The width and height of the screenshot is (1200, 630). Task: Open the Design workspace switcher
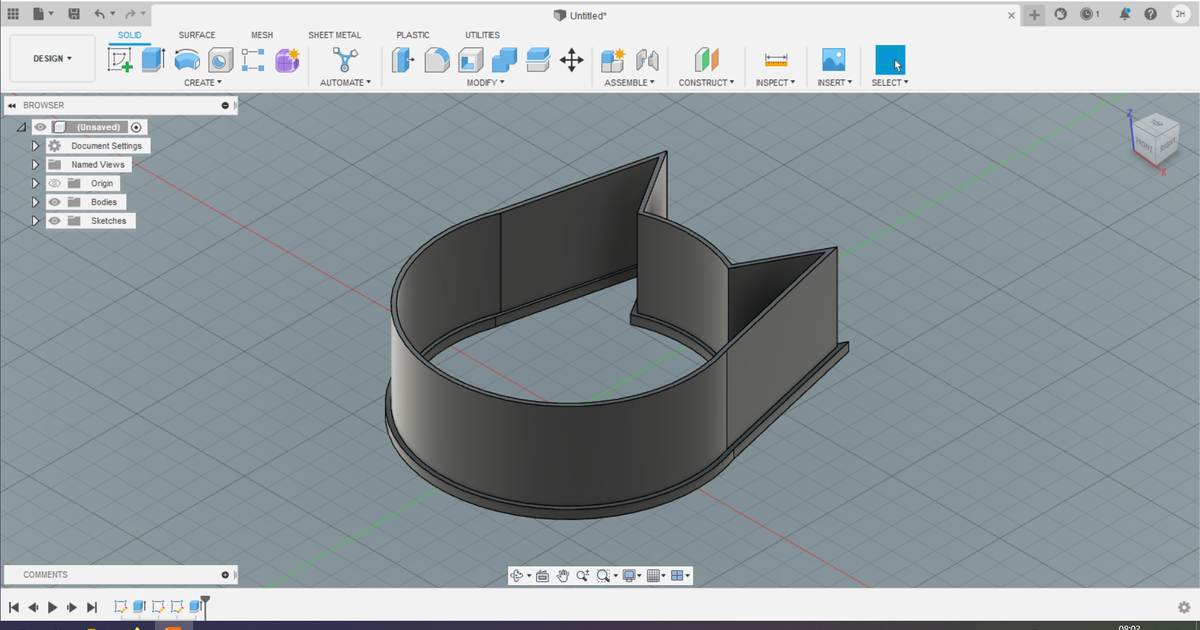tap(51, 57)
